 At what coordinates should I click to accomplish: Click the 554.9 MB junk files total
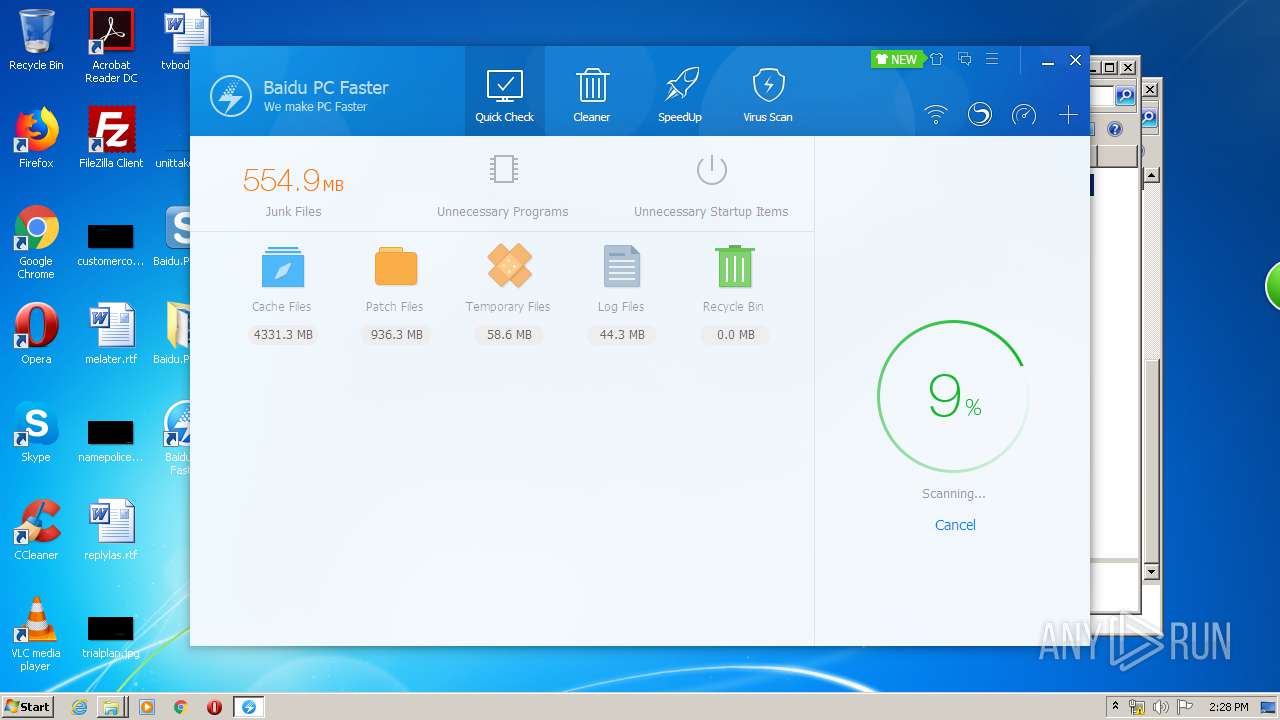pyautogui.click(x=293, y=181)
